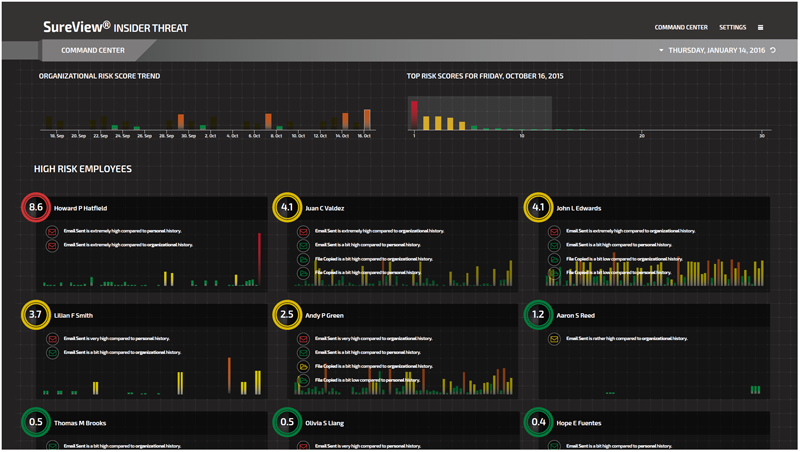Click John L Edwards' green file copied folder icon
The width and height of the screenshot is (800, 452).
tap(554, 260)
